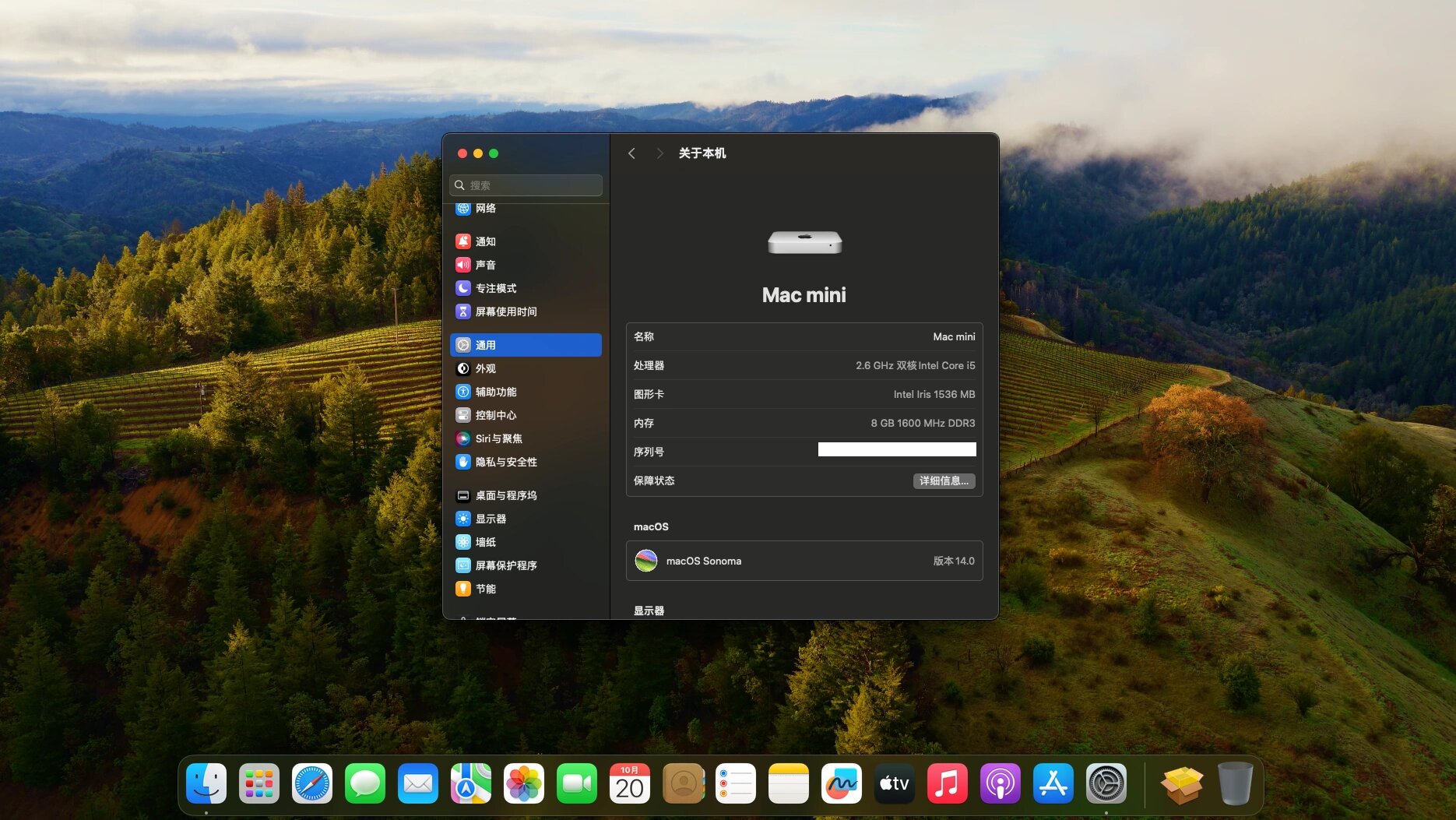Screen dimensions: 1456x820
Task: Open Notes app in the Dock
Action: [x=789, y=783]
